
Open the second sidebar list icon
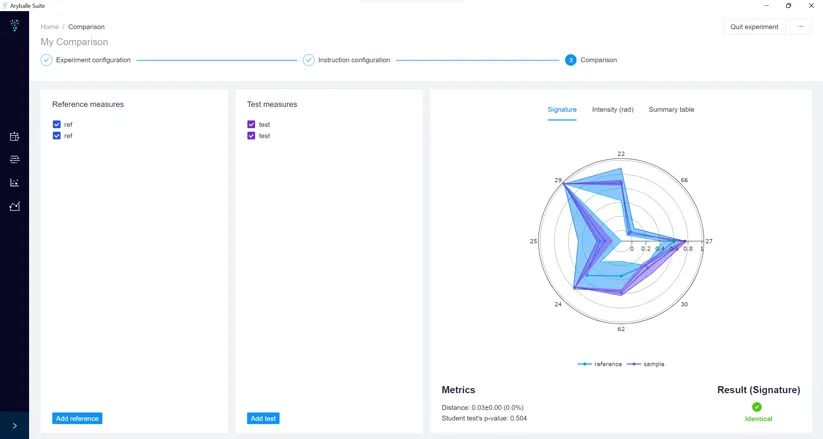[14, 159]
